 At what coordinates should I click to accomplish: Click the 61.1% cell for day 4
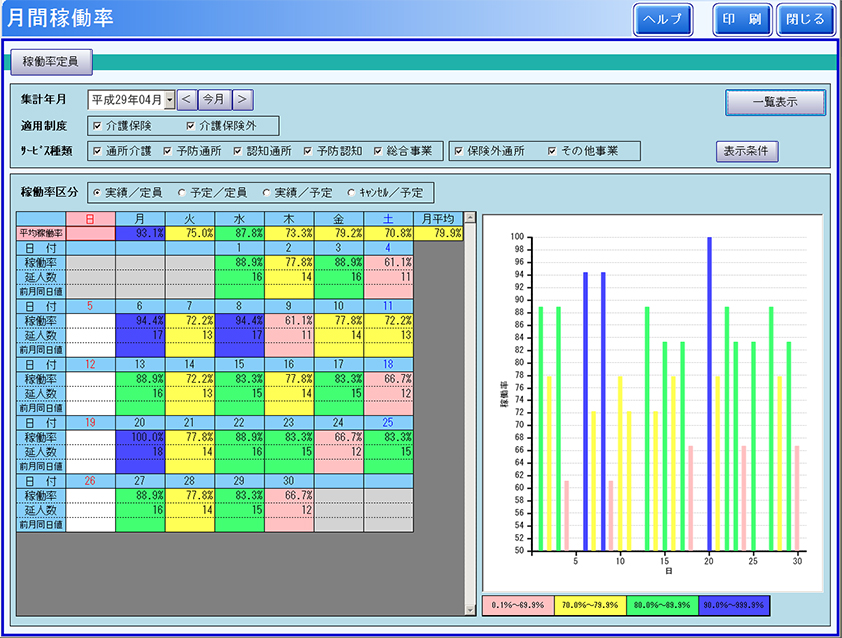(389, 262)
